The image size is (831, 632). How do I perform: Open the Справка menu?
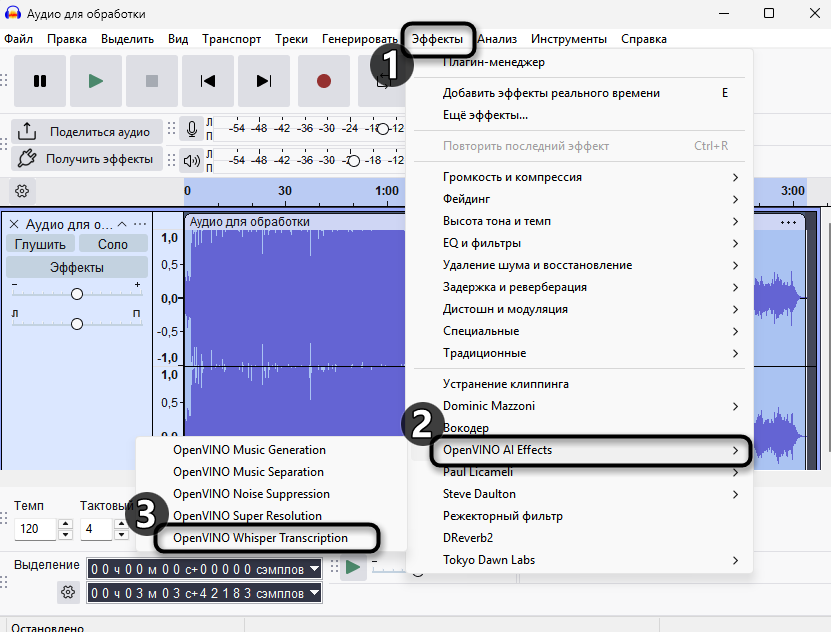[644, 39]
